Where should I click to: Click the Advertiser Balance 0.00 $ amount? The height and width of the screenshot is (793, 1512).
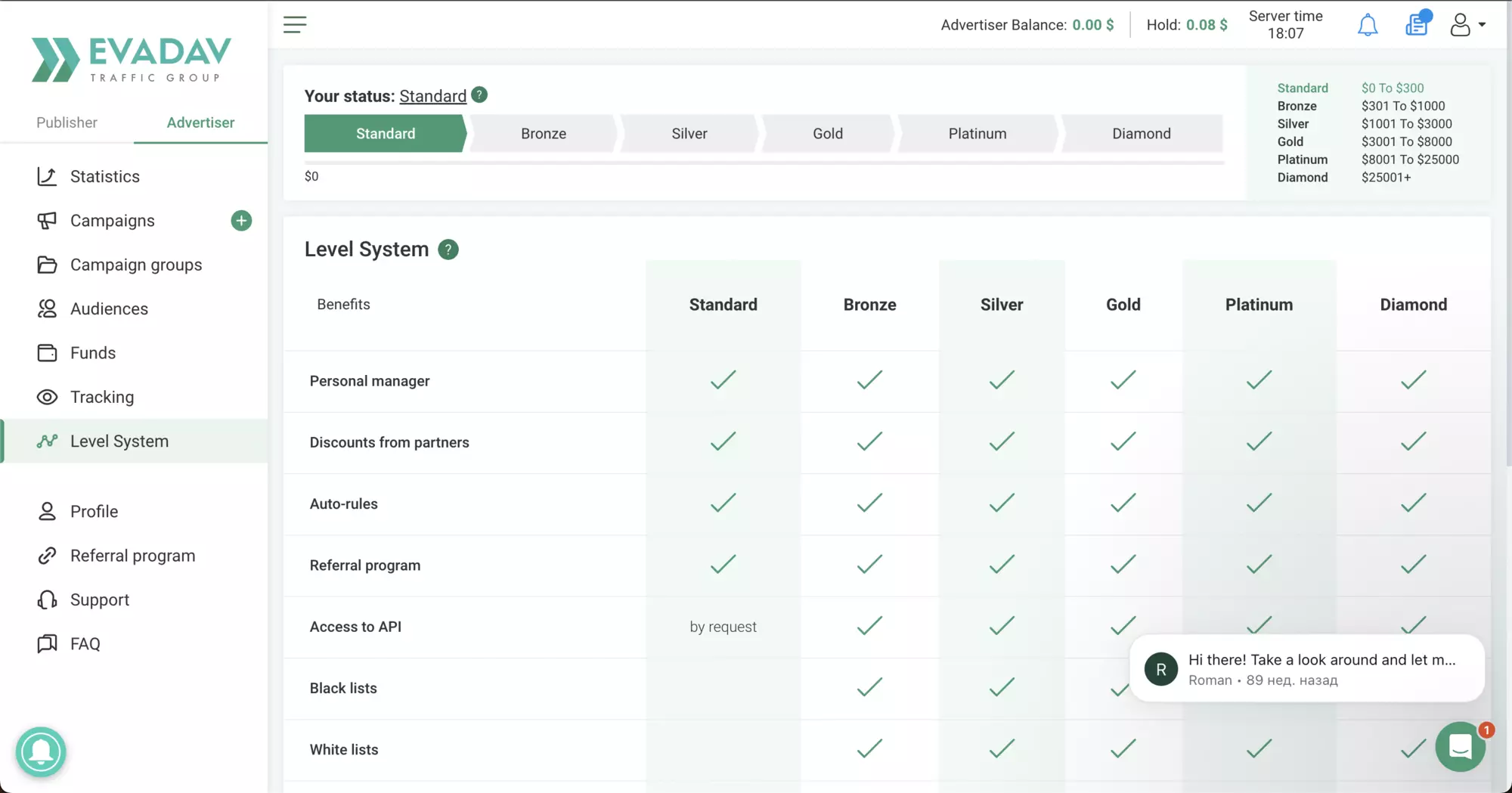(1092, 25)
